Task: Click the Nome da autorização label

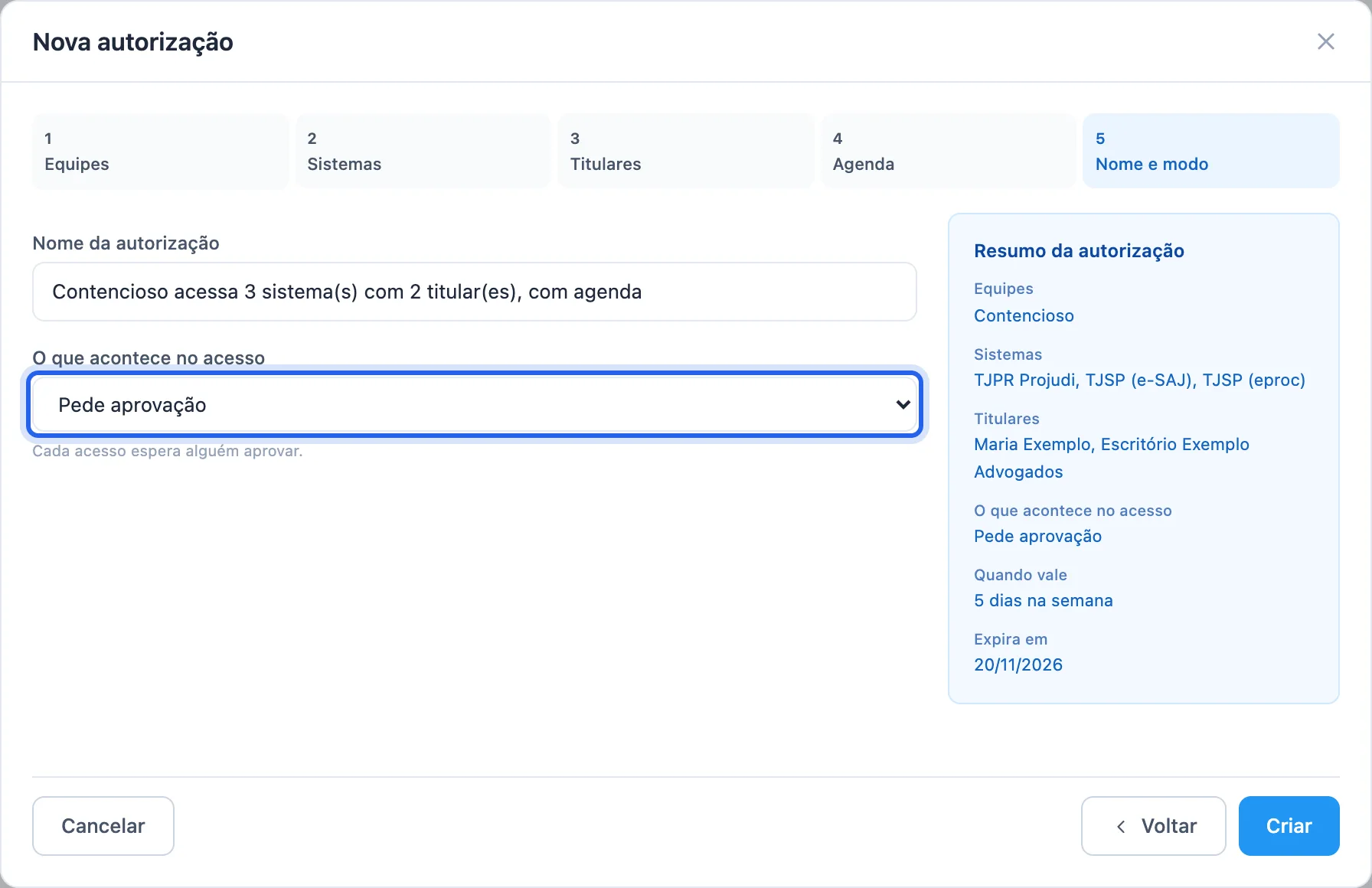Action: [x=126, y=243]
